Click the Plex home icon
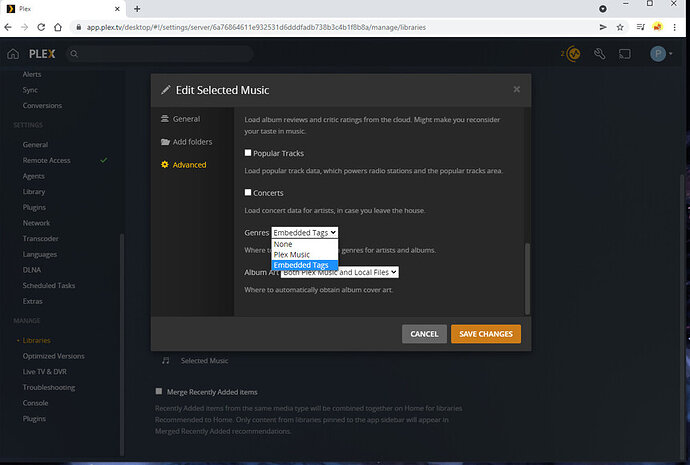 coord(13,54)
